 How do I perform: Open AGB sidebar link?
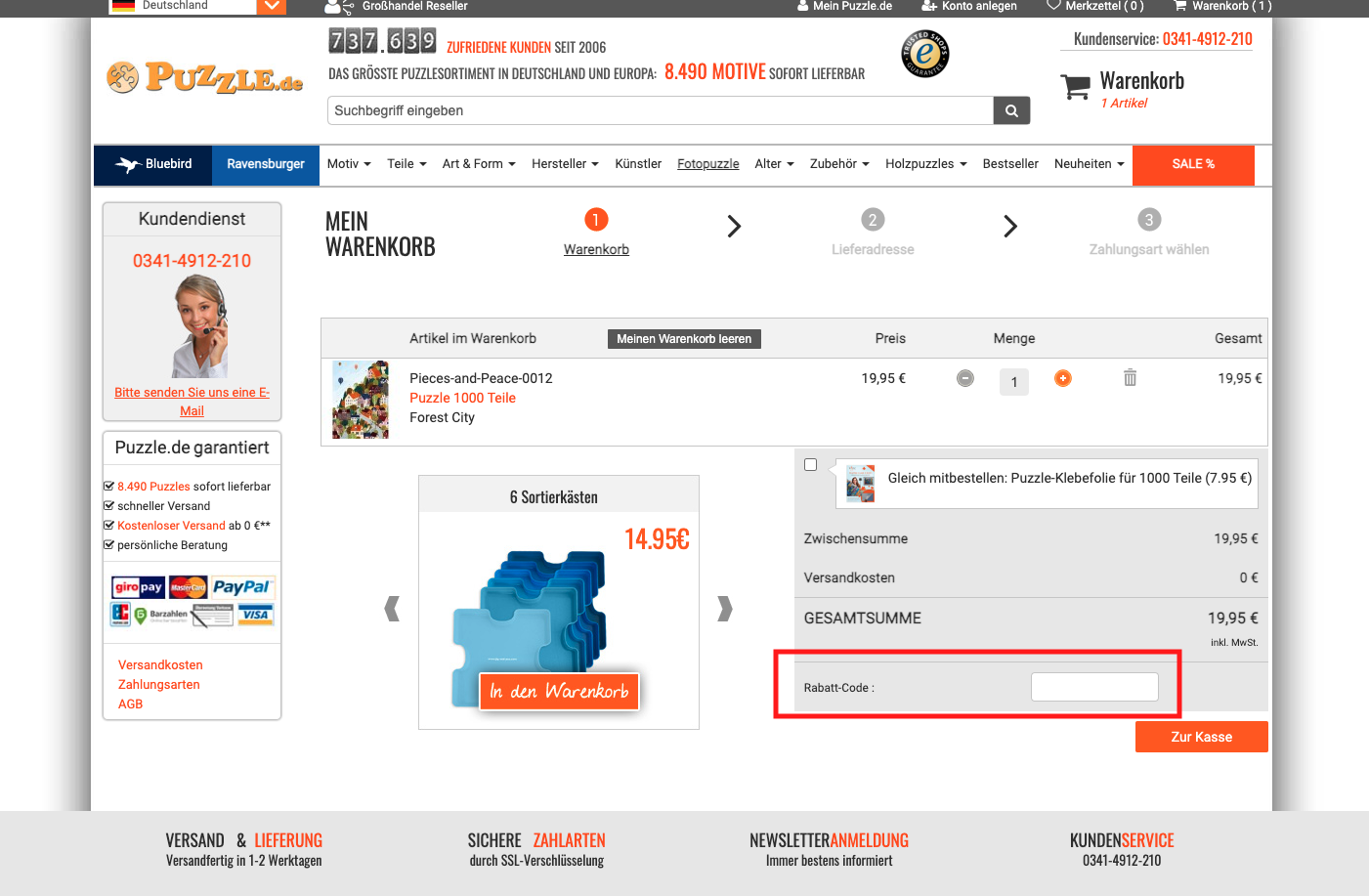point(130,704)
